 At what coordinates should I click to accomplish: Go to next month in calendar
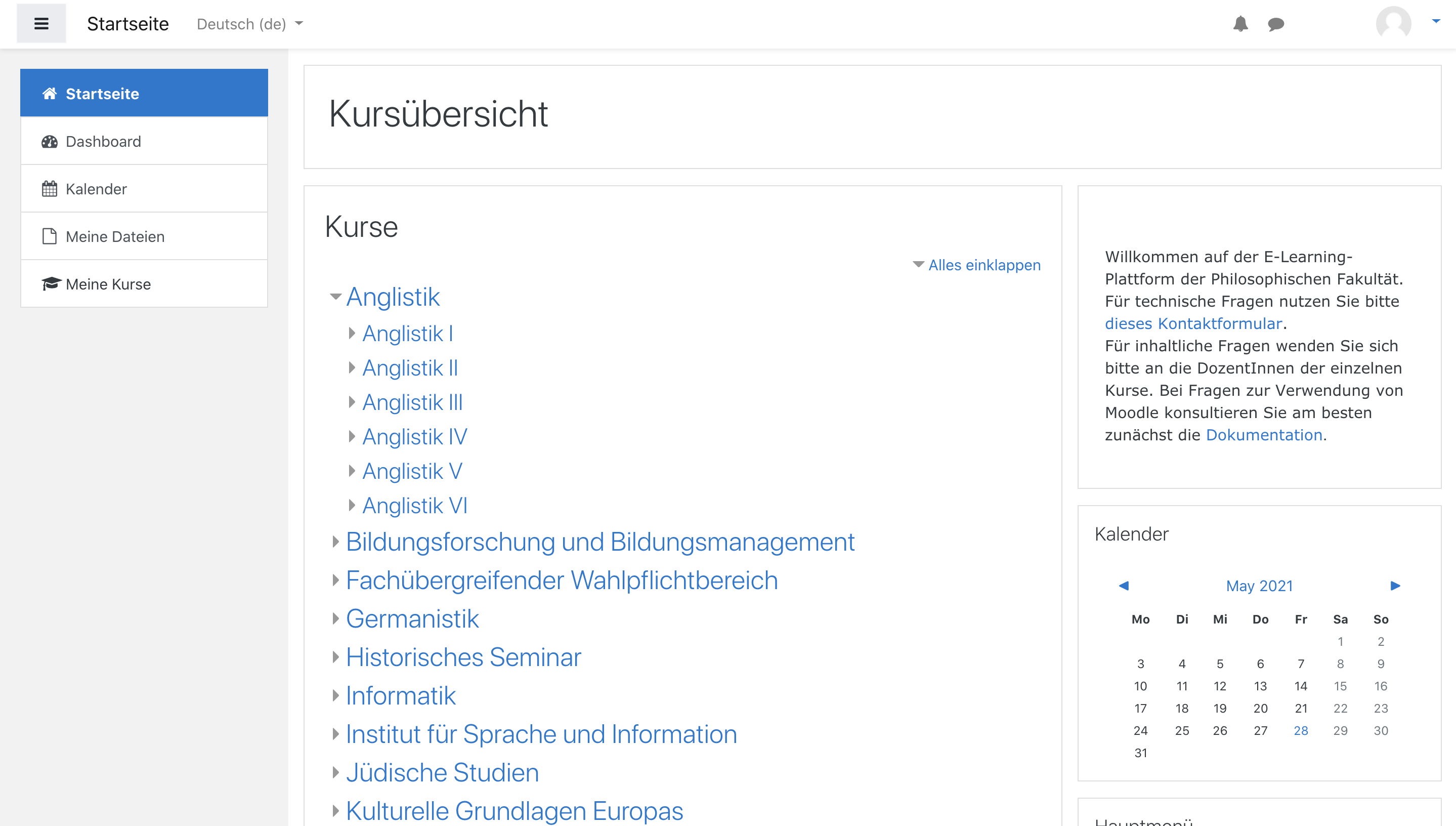(1395, 586)
